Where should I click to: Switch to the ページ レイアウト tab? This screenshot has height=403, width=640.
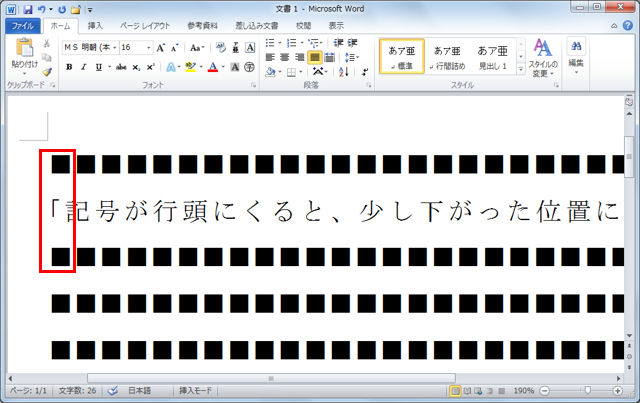point(145,26)
